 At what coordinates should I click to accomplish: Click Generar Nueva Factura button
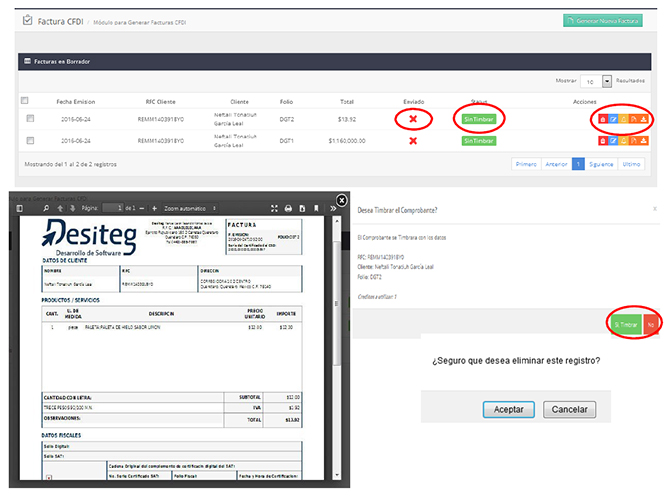pyautogui.click(x=603, y=20)
